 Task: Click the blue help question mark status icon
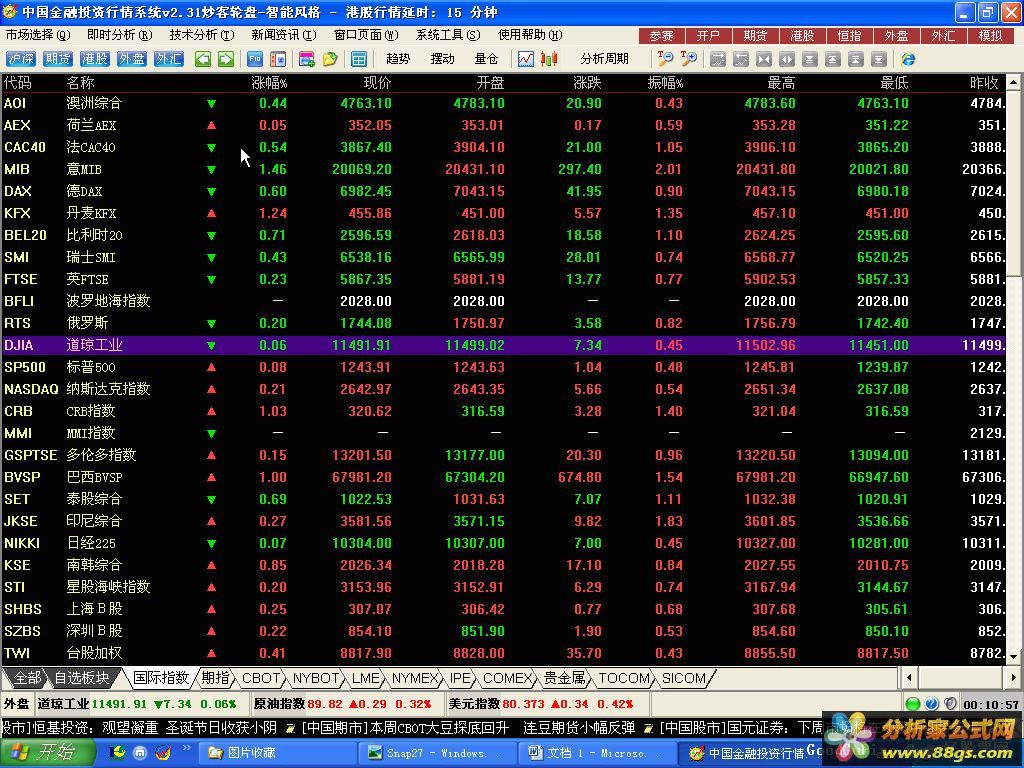[932, 703]
